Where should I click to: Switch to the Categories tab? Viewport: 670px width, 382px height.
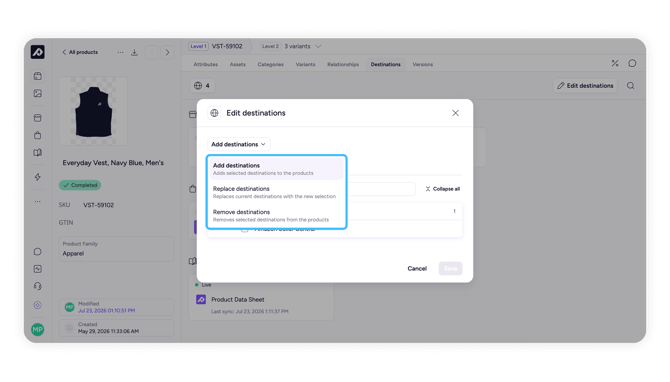click(x=270, y=64)
